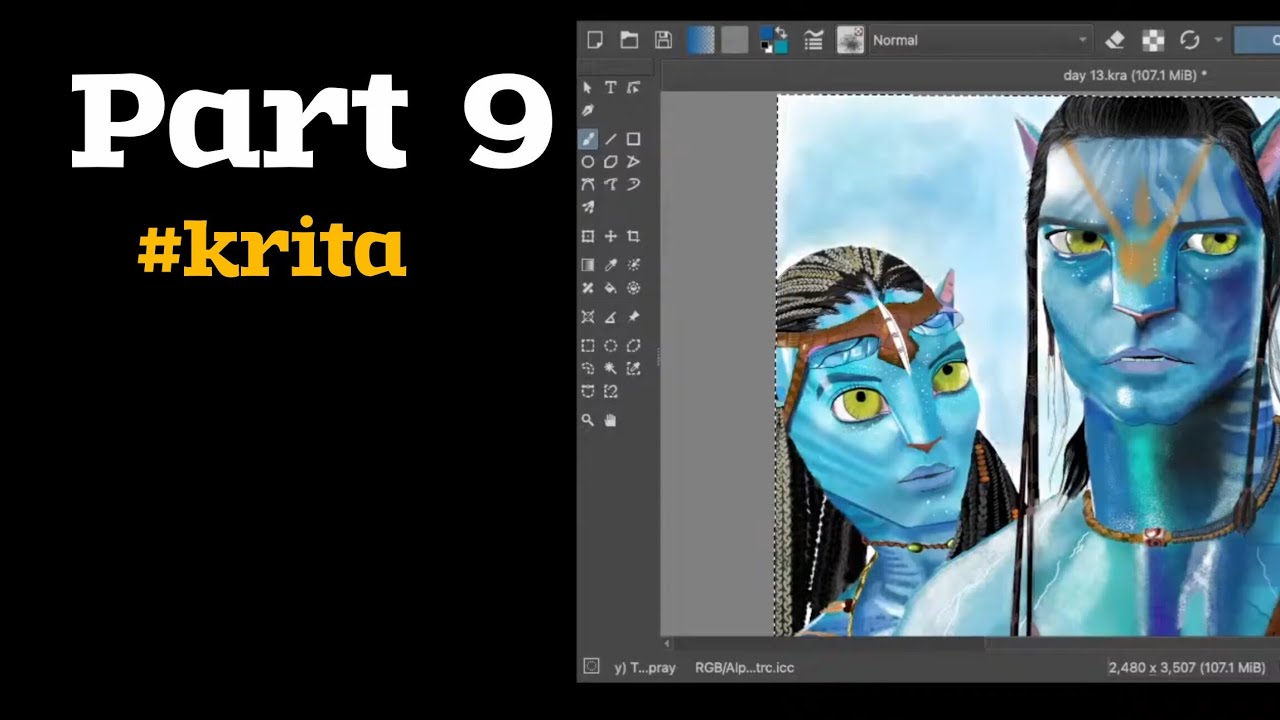The height and width of the screenshot is (720, 1280).
Task: Select the Smart Patch tool
Action: 588,288
